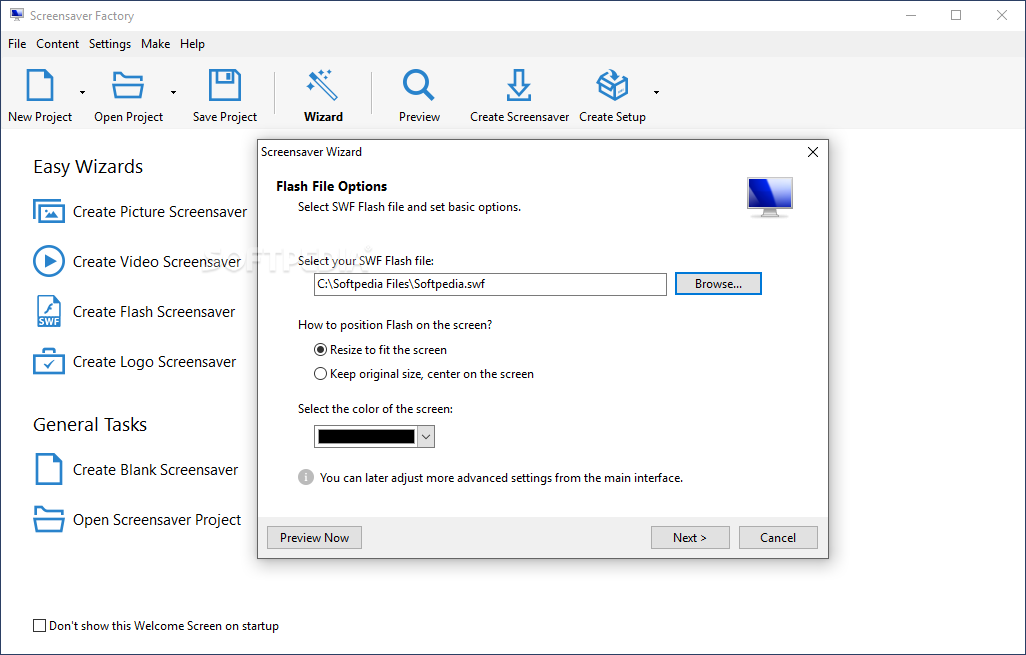Click the Open Project folder icon
Image resolution: width=1026 pixels, height=655 pixels.
(x=128, y=85)
